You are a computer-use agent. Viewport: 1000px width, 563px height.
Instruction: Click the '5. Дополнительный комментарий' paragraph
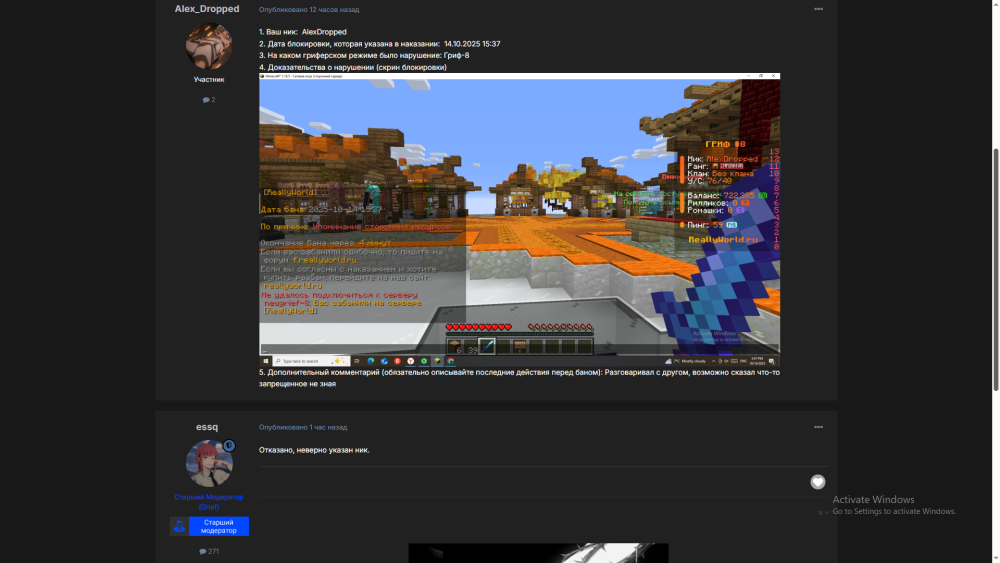coord(519,378)
